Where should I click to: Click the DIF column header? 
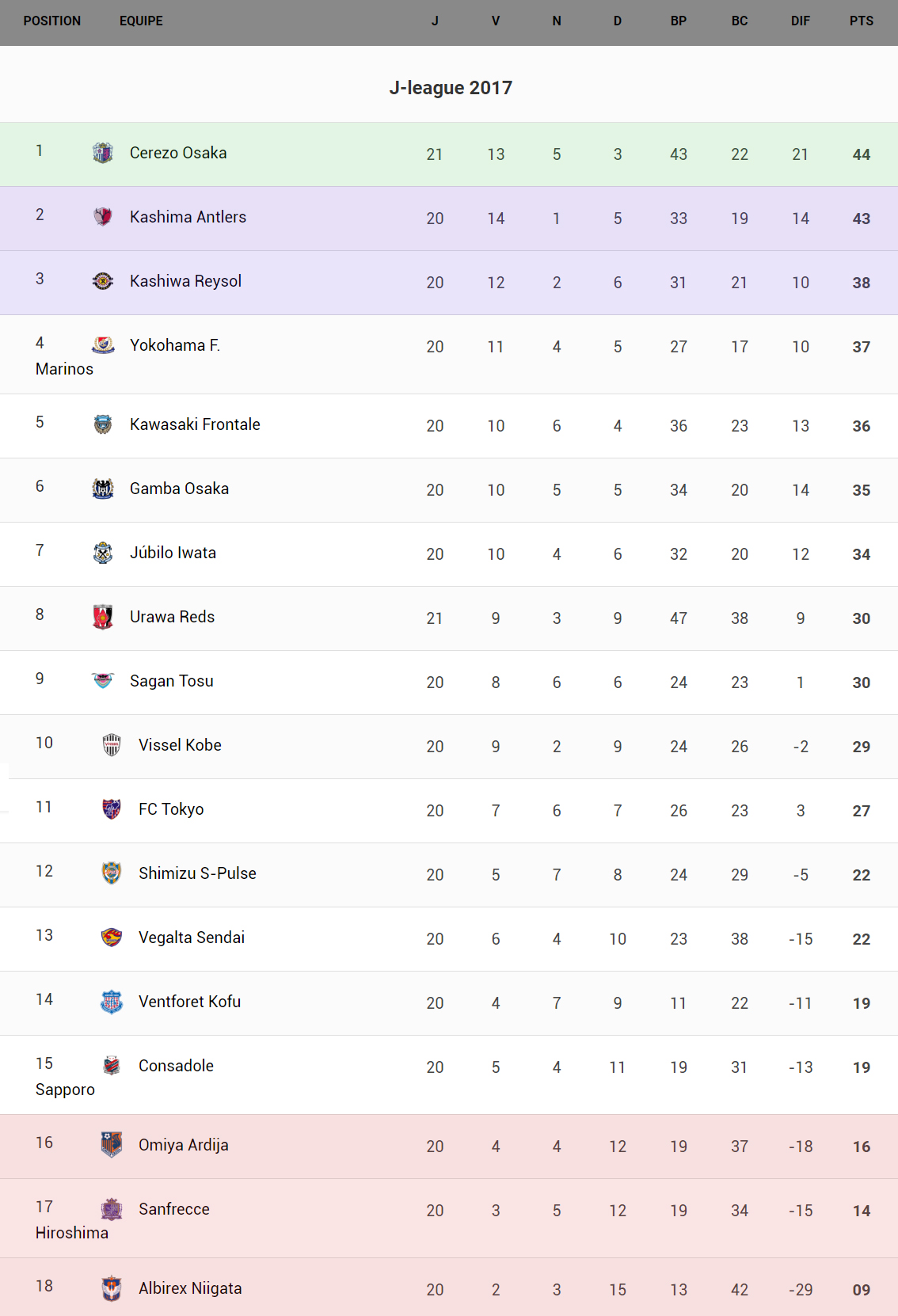tap(801, 21)
